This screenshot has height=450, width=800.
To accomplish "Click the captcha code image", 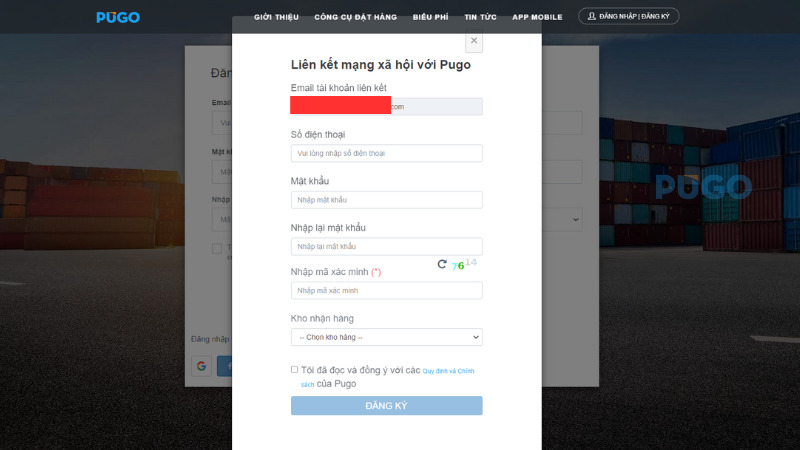I will click(x=464, y=265).
